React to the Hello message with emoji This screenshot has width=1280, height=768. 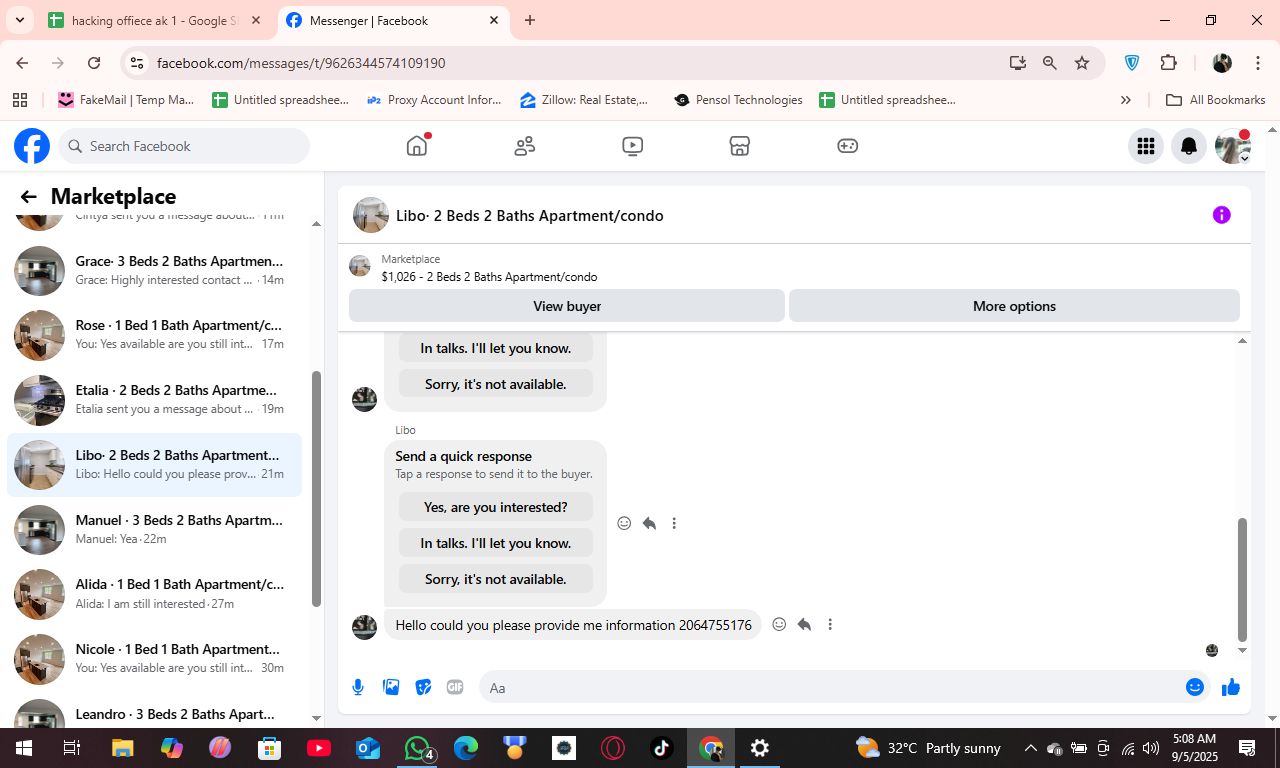[x=779, y=625]
